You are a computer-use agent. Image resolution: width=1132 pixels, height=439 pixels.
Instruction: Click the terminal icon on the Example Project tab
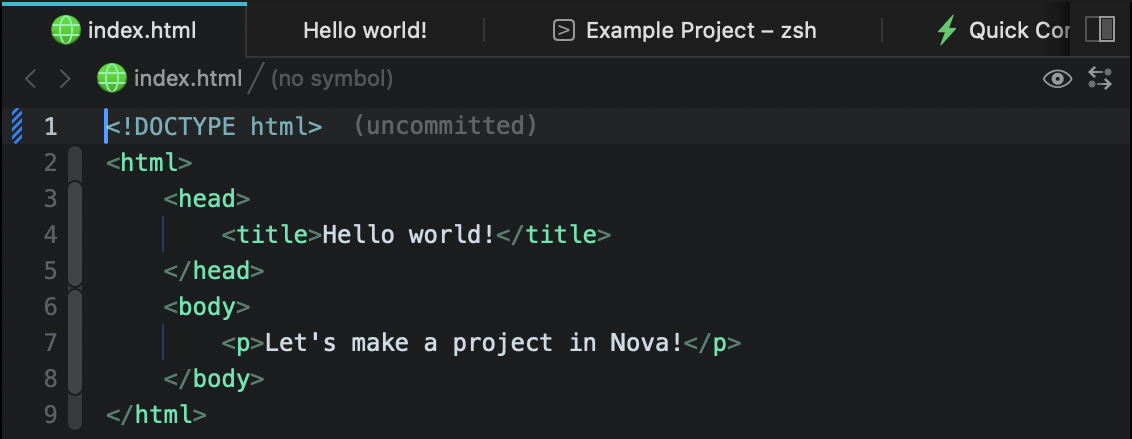(x=564, y=30)
